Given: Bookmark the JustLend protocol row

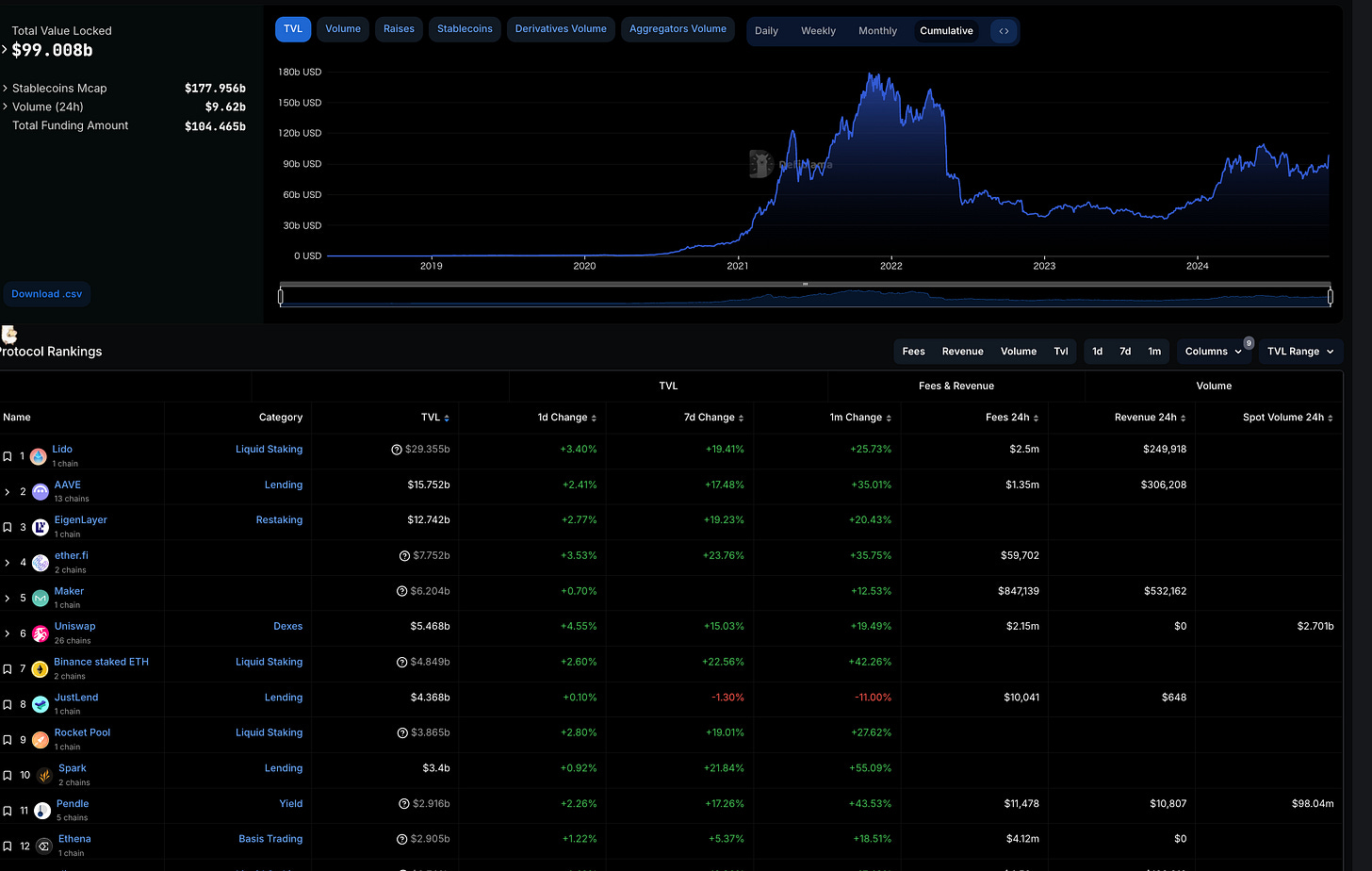Looking at the screenshot, I should [x=8, y=704].
